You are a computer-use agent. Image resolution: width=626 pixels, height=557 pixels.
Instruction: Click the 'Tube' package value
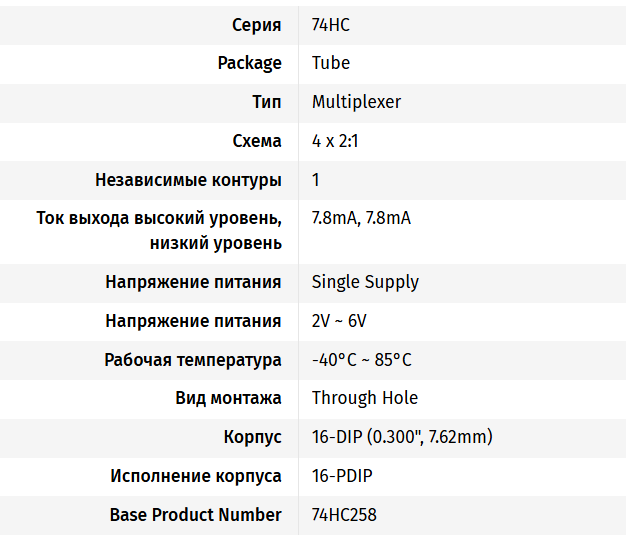tap(331, 63)
